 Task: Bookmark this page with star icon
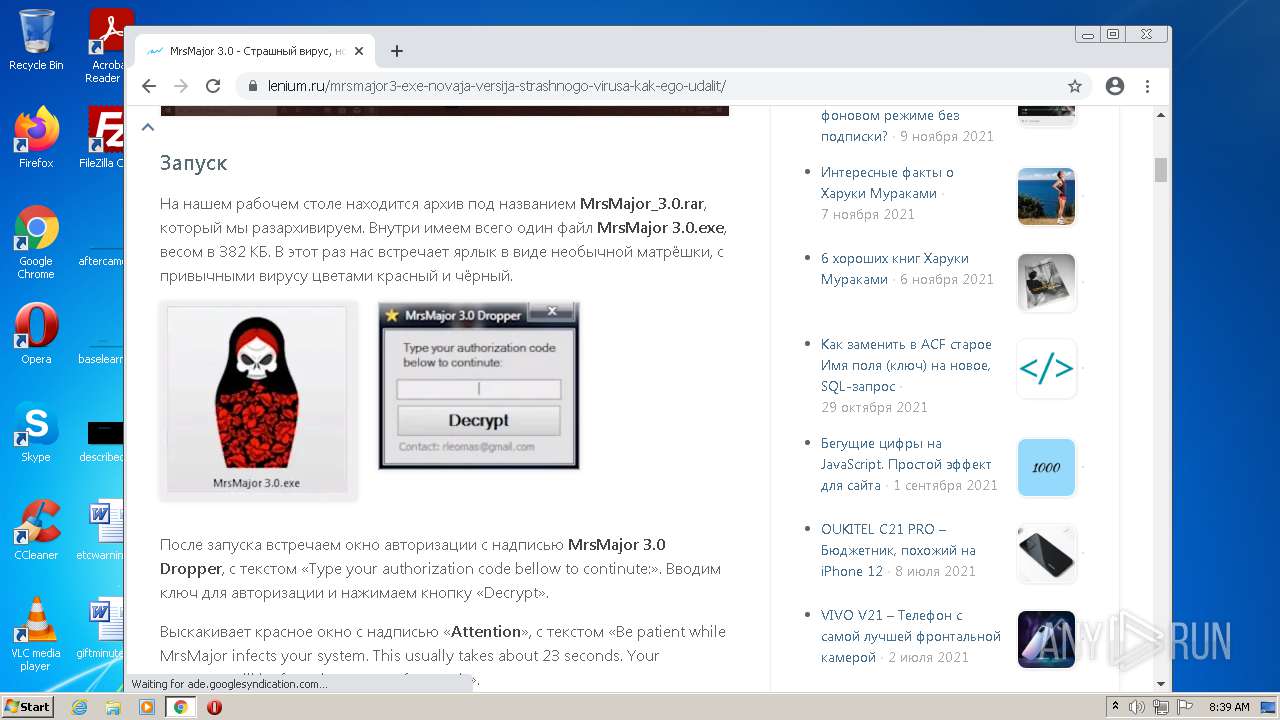point(1075,86)
